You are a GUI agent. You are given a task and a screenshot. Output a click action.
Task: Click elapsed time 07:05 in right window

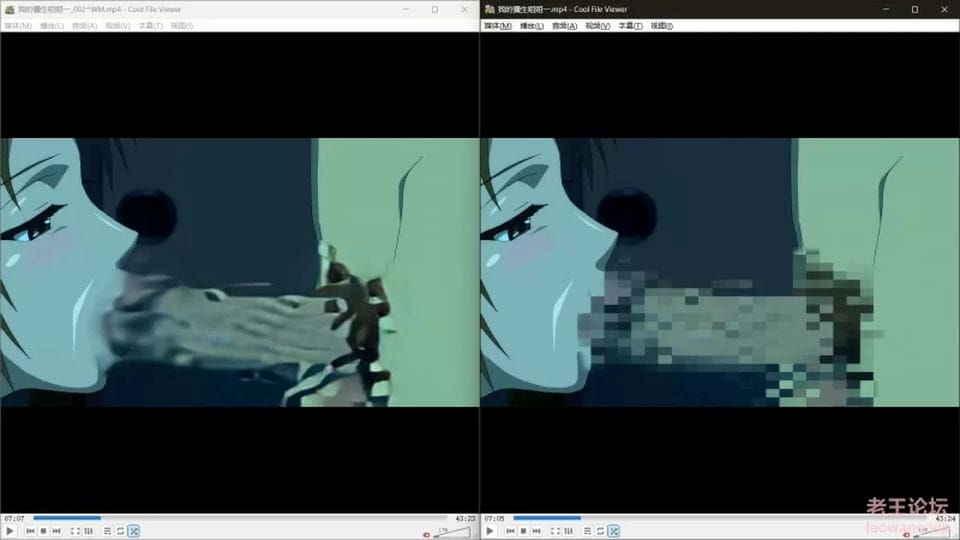(x=494, y=518)
